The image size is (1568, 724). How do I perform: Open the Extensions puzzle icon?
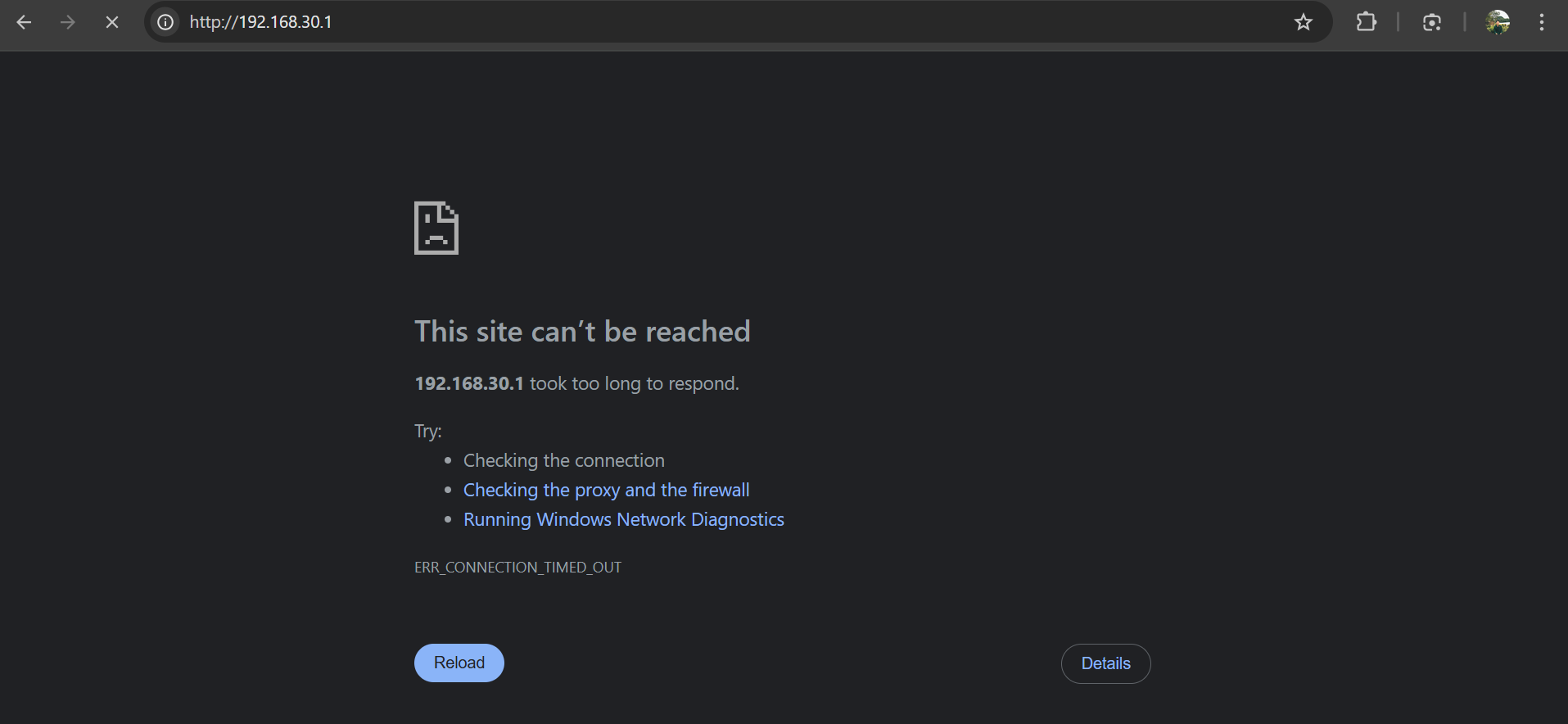[1366, 22]
